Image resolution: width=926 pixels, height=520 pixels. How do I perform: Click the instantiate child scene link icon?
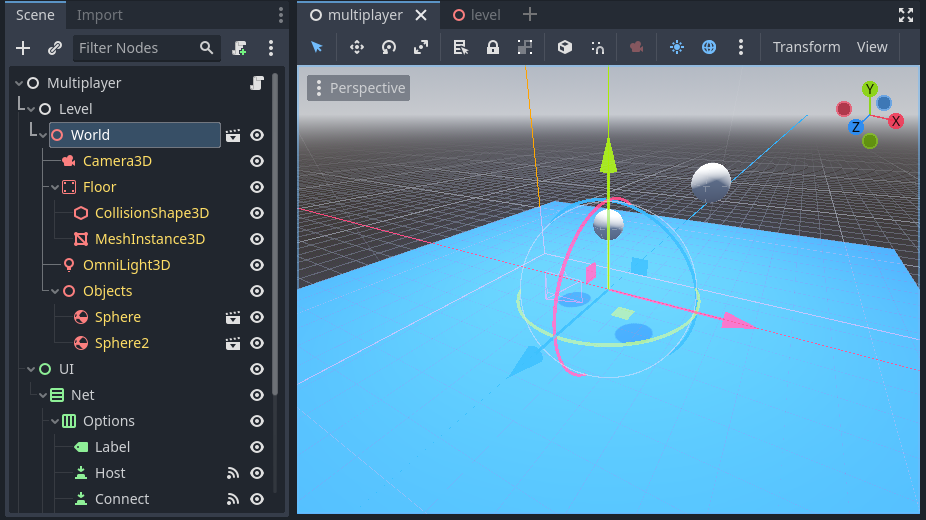pyautogui.click(x=55, y=48)
